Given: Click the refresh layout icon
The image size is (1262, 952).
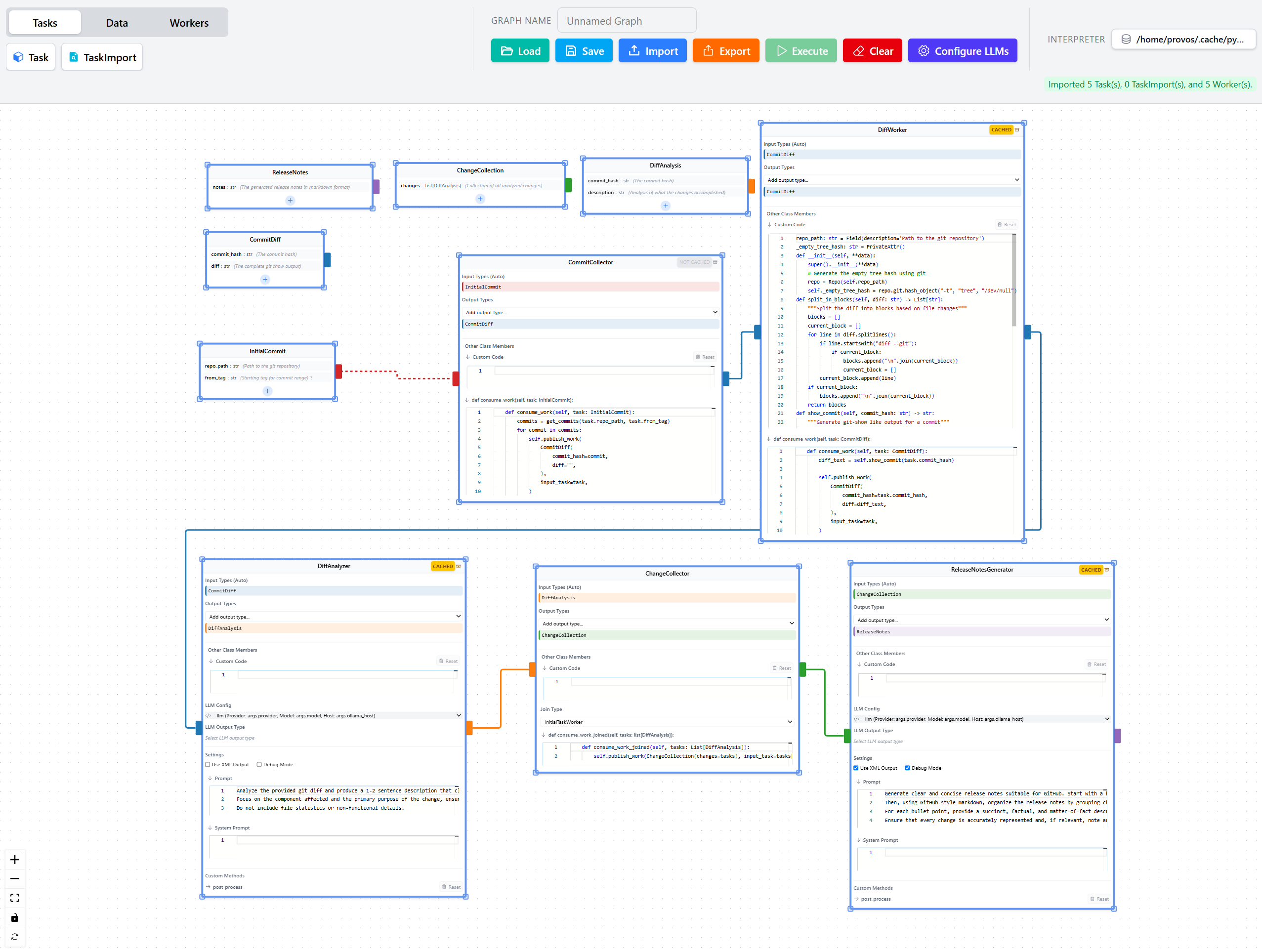Looking at the screenshot, I should pyautogui.click(x=15, y=938).
